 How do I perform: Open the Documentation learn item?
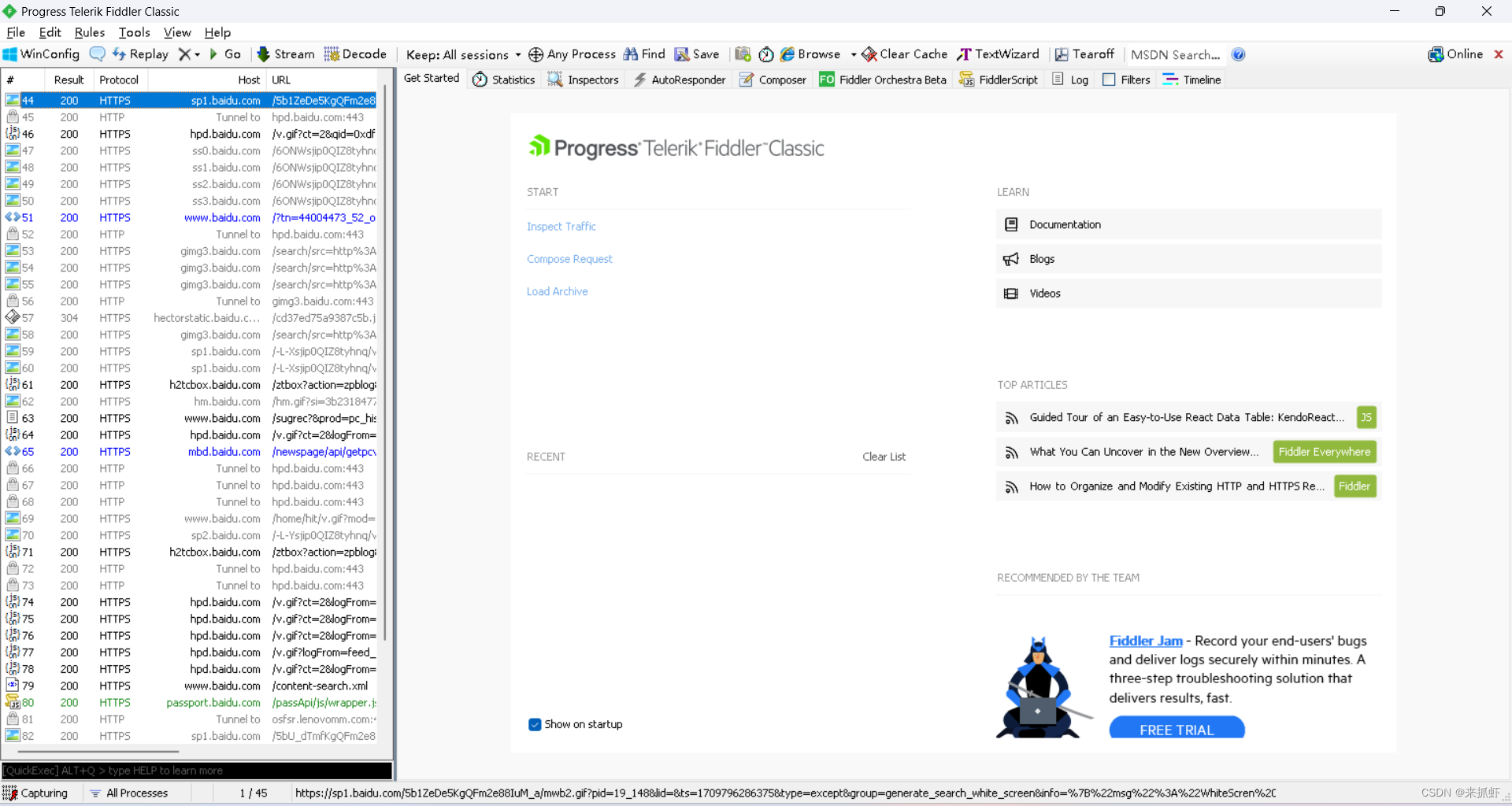pyautogui.click(x=1188, y=224)
